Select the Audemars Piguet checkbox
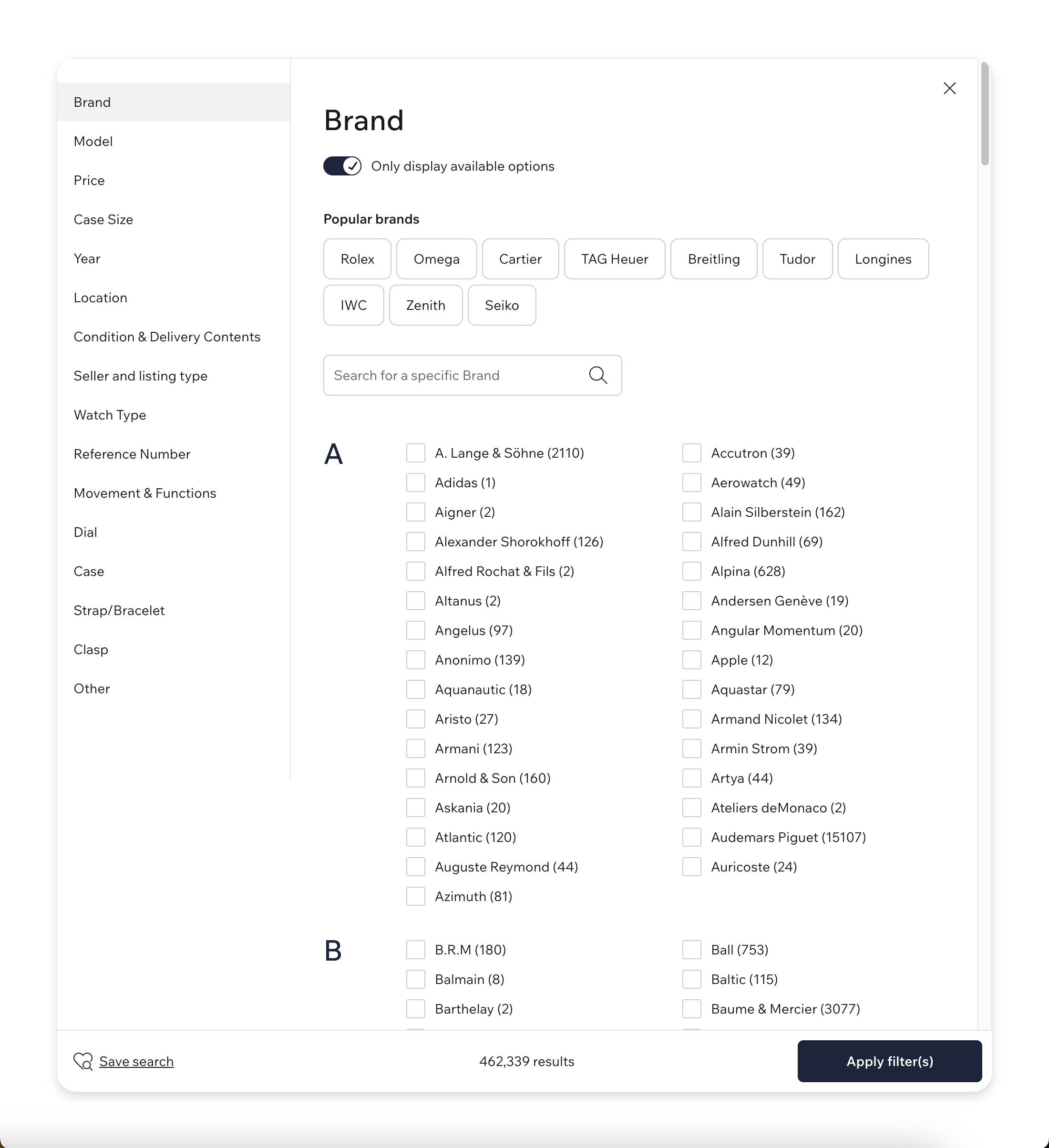 click(x=691, y=837)
